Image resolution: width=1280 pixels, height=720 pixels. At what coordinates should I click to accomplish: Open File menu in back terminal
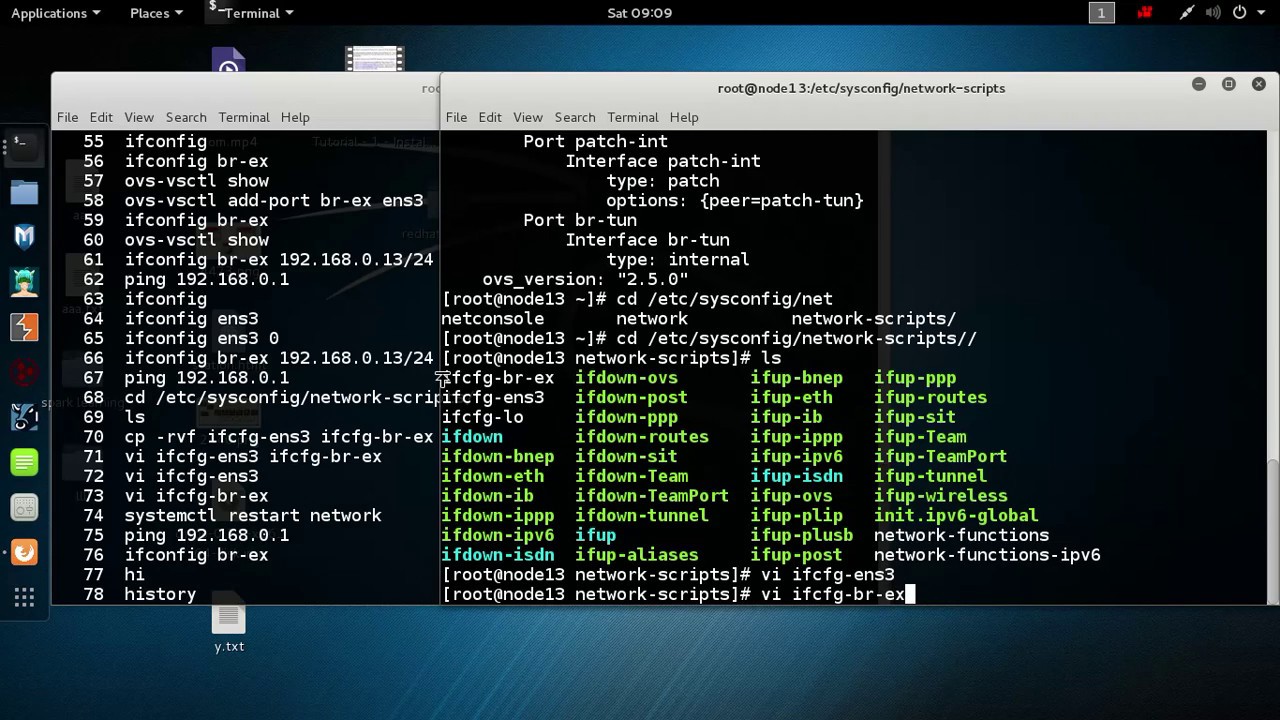point(67,117)
